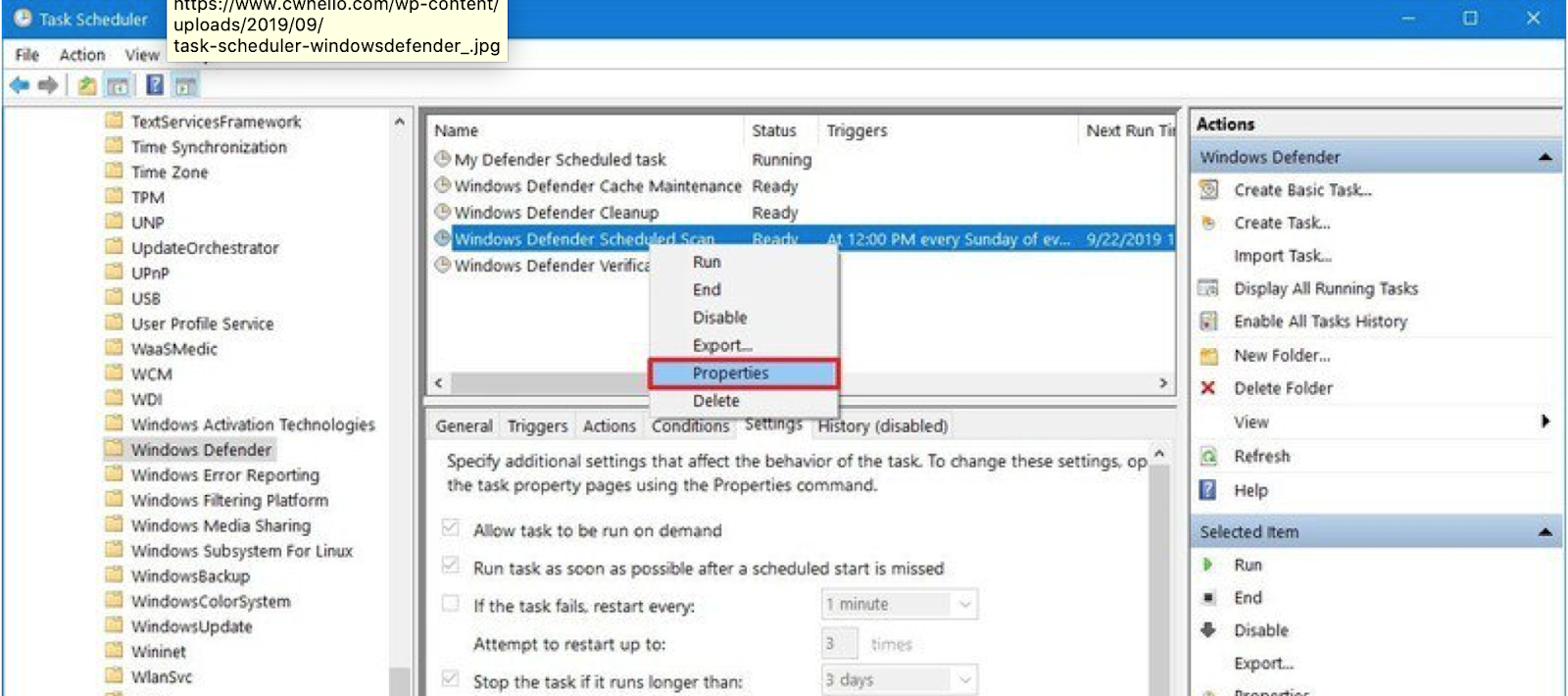Click the Help icon in Actions pane
The height and width of the screenshot is (696, 1568).
1208,489
